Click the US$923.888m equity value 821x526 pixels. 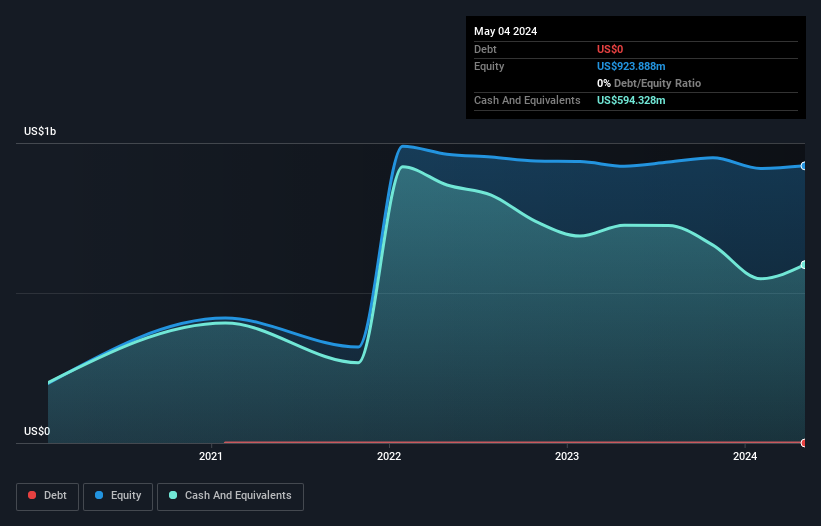[x=631, y=66]
